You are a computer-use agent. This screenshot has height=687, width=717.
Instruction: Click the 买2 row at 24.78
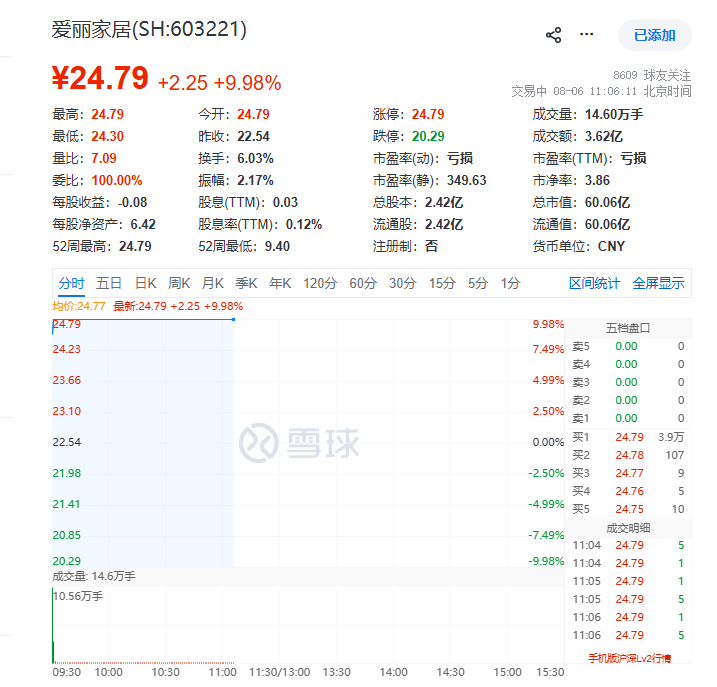(x=628, y=455)
